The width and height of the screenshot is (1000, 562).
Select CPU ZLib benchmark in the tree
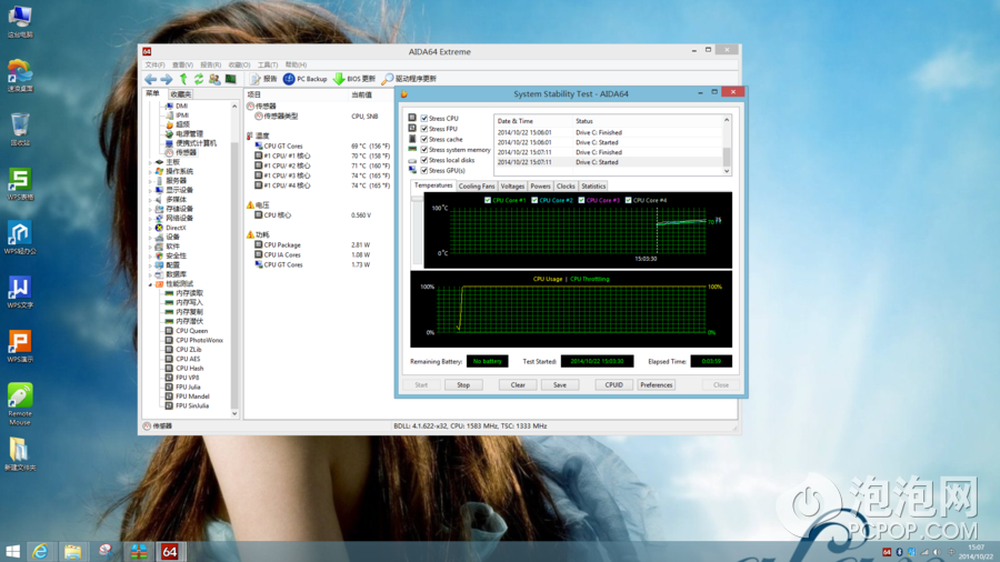(x=184, y=350)
